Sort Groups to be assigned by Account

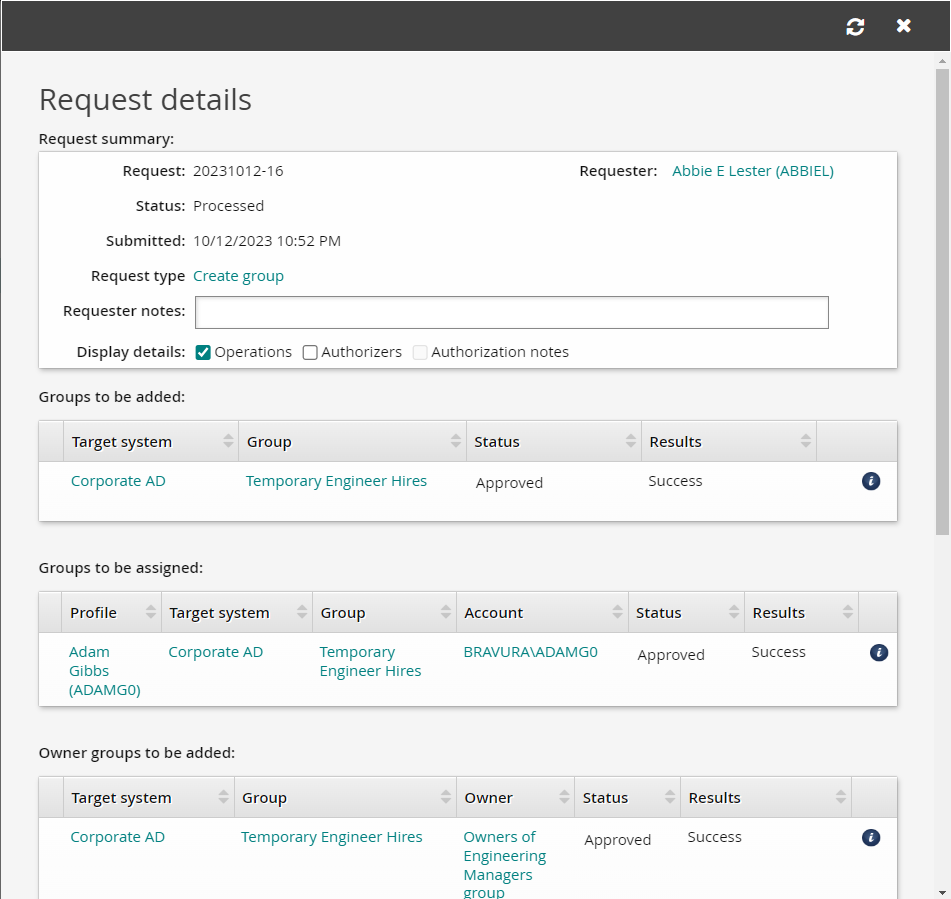tap(494, 613)
